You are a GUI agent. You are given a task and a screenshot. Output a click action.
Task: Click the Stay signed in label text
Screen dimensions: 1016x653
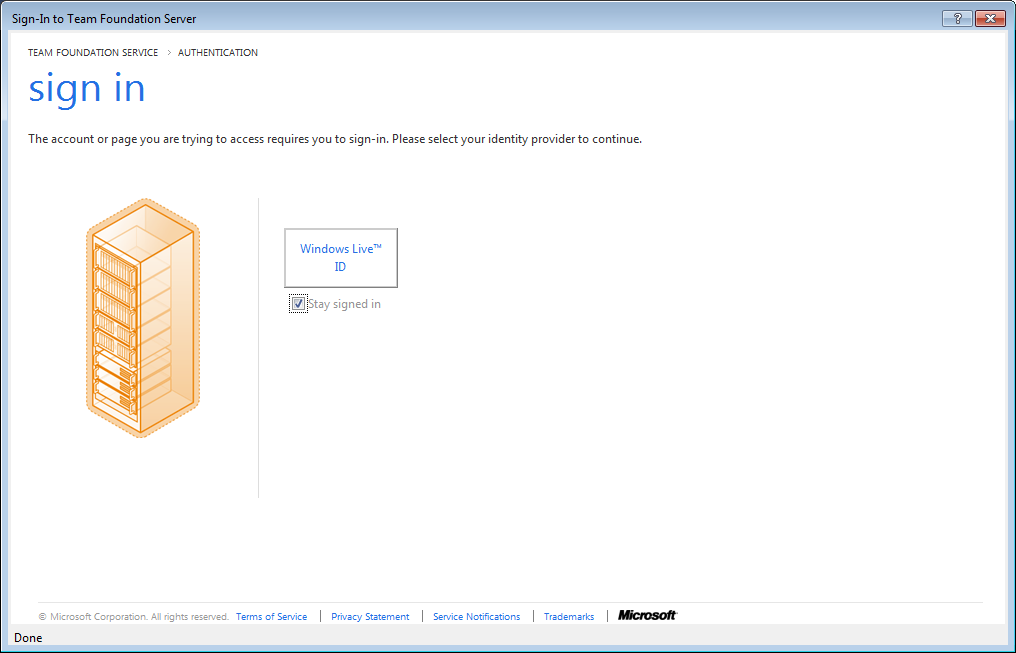point(344,304)
